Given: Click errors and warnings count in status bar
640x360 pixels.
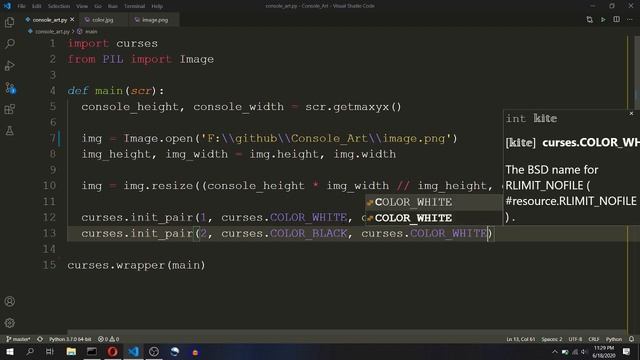Looking at the screenshot, I should (109, 339).
